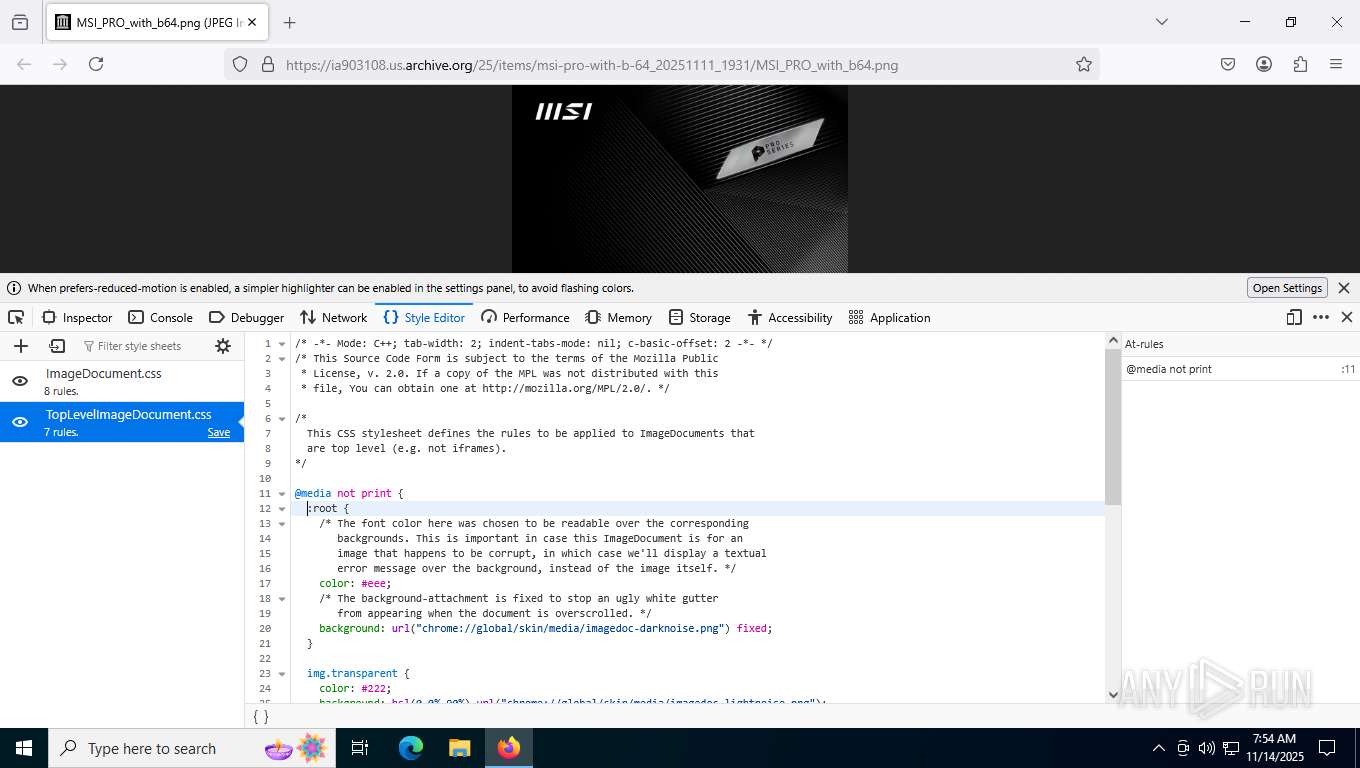The height and width of the screenshot is (768, 1360).
Task: Collapse the comment fold at line 1
Action: coord(282,343)
